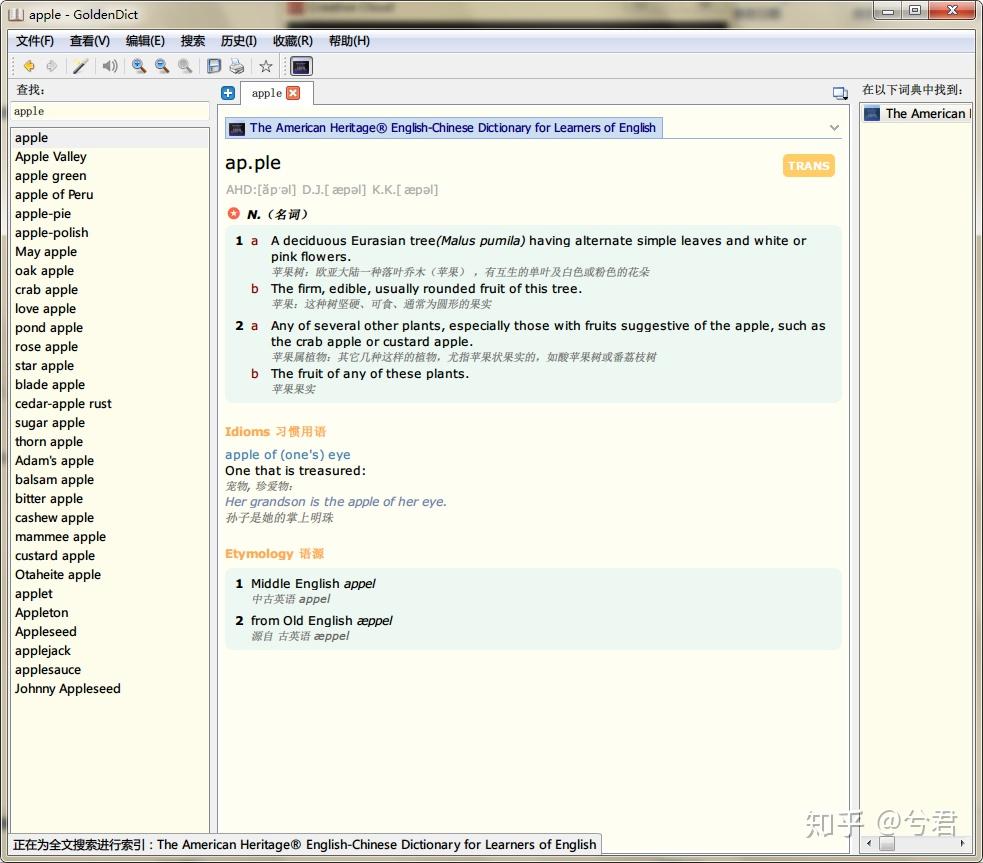Select 'star apple' in the word list
The width and height of the screenshot is (983, 863).
(x=110, y=365)
